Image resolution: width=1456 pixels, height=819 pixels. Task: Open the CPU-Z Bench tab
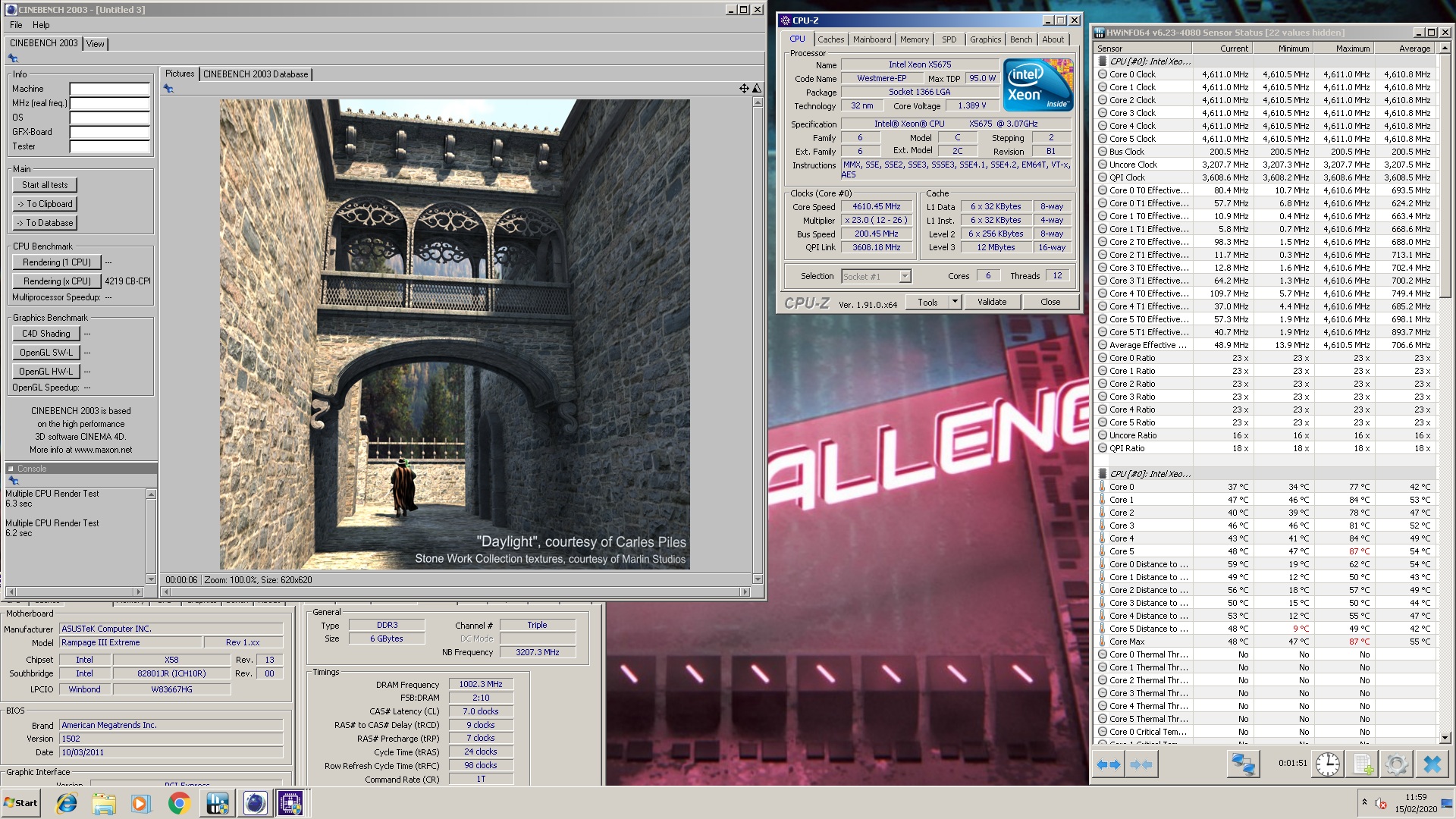tap(1021, 39)
